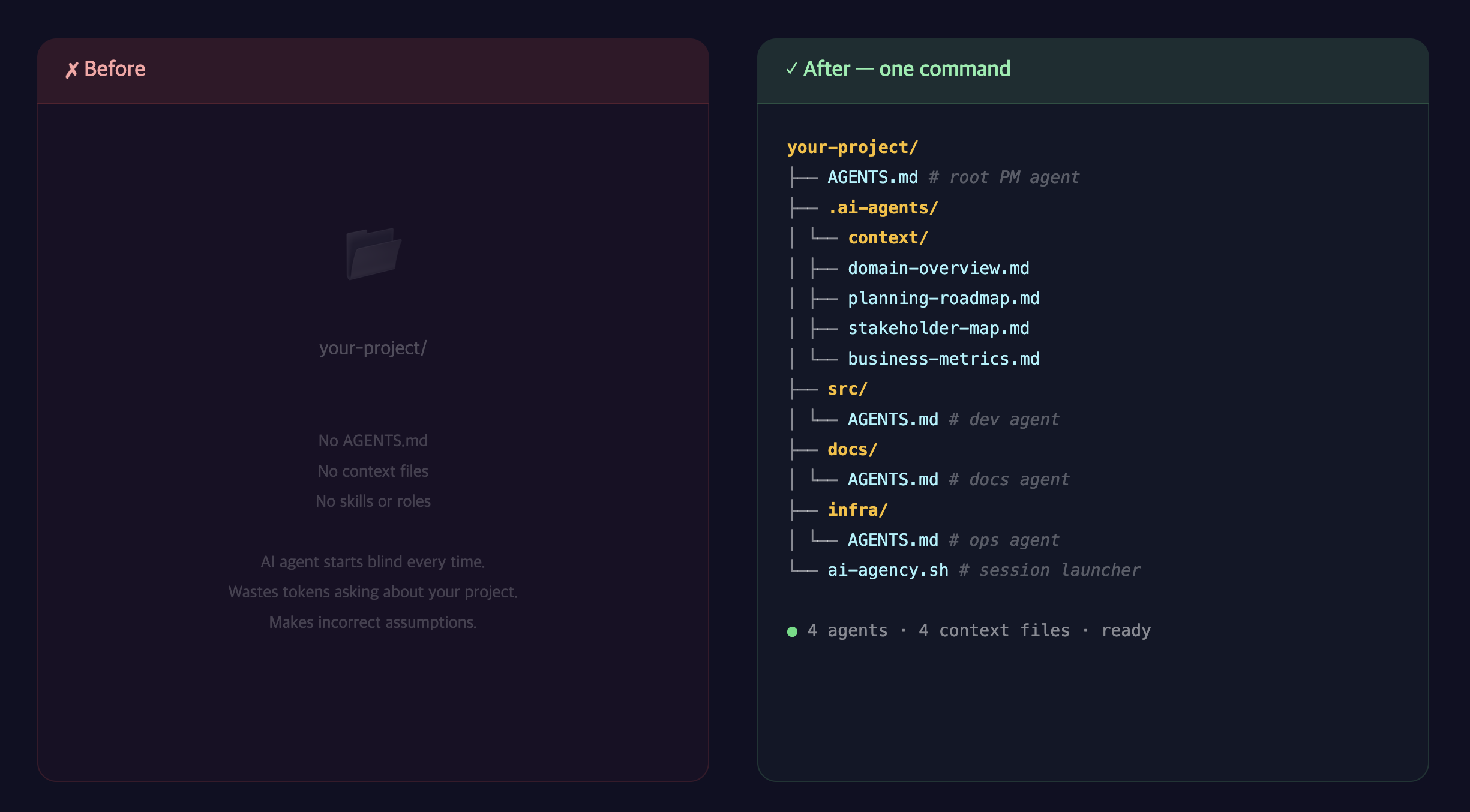Image resolution: width=1470 pixels, height=812 pixels.
Task: Click the red X icon beside Before
Action: (72, 70)
